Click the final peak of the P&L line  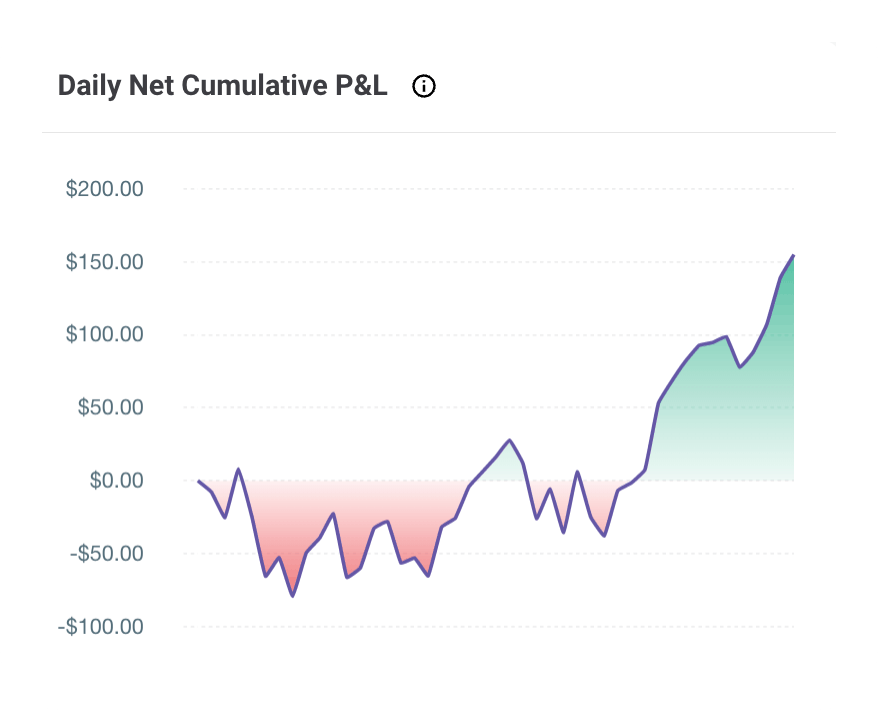point(793,256)
